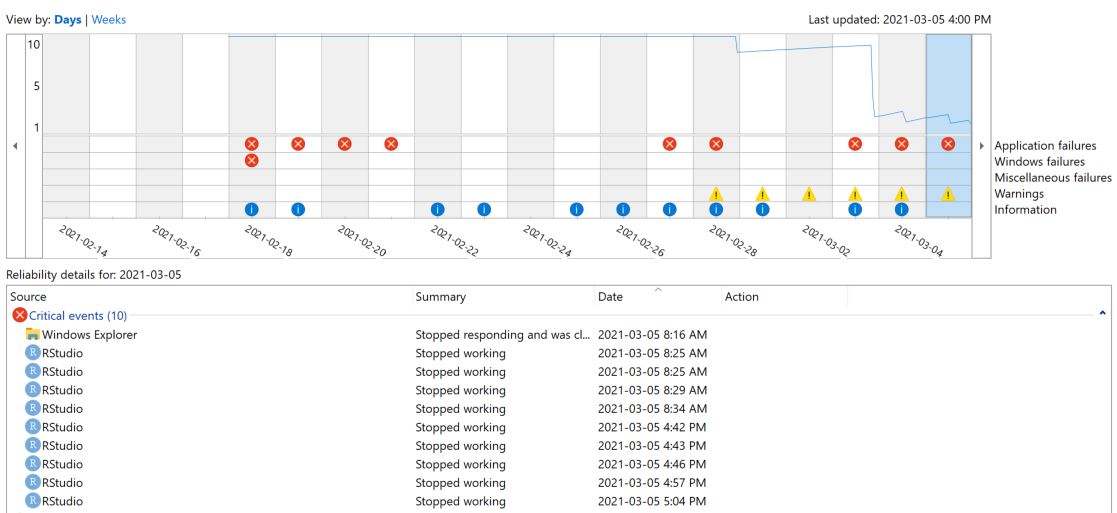1117x513 pixels.
Task: Open application failure marker on 2021-02-20
Action: coord(345,144)
